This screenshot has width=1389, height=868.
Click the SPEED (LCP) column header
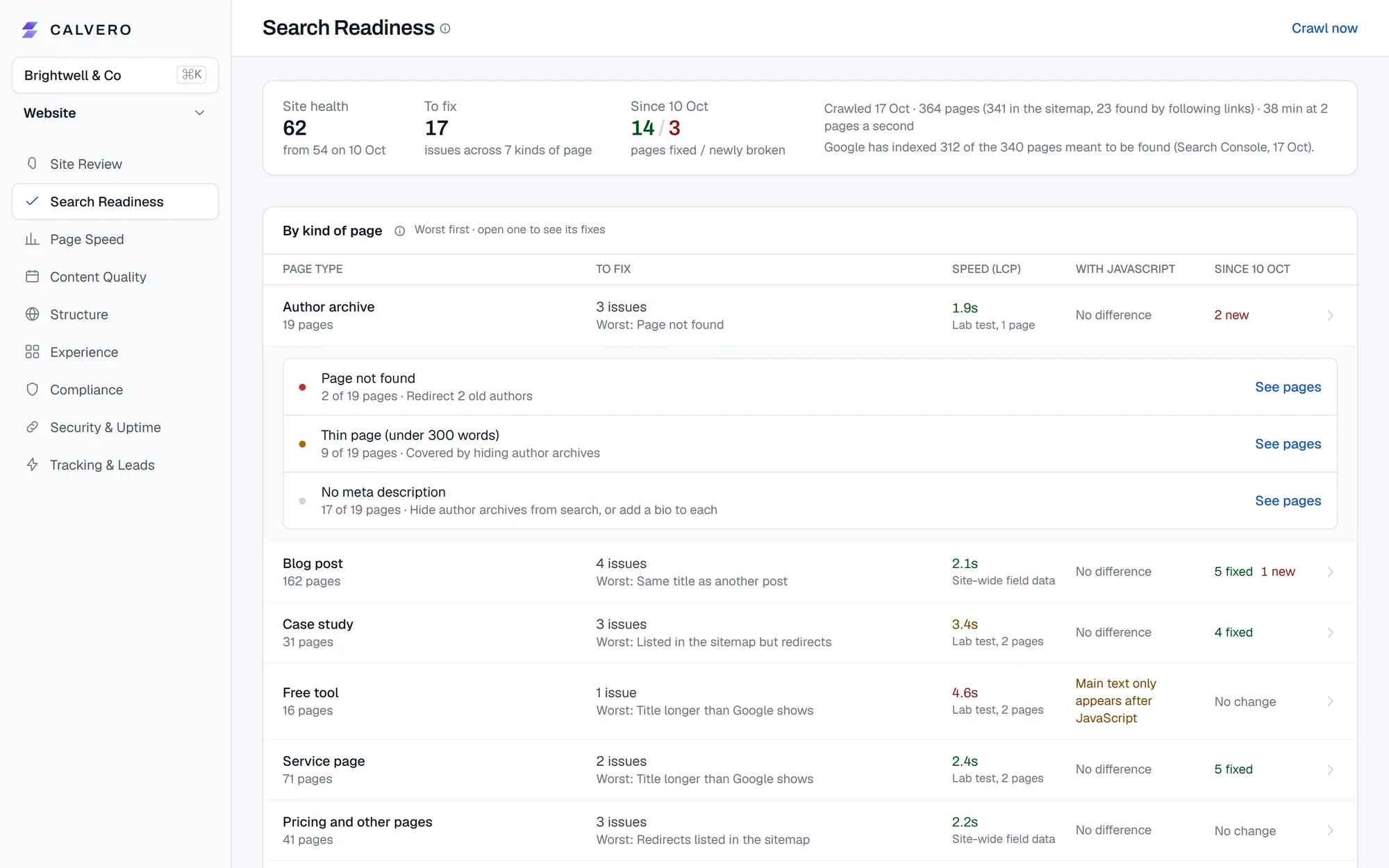point(986,269)
